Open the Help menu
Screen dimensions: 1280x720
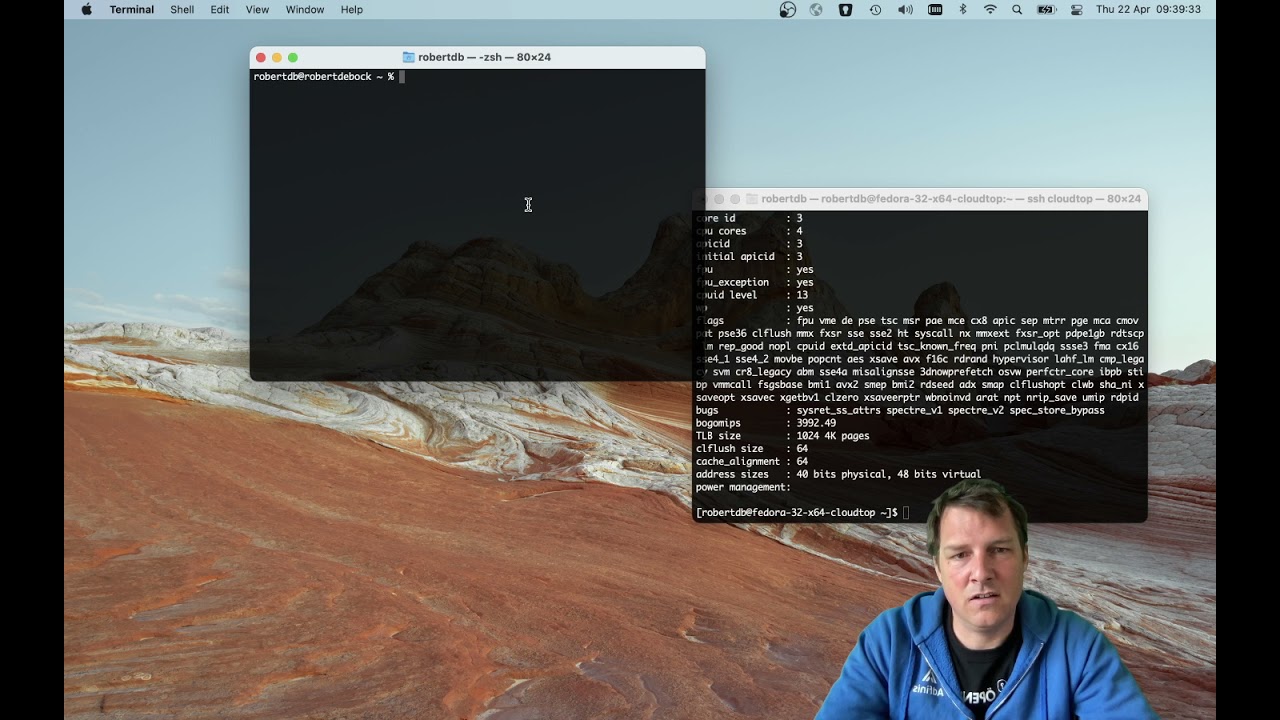pyautogui.click(x=352, y=9)
